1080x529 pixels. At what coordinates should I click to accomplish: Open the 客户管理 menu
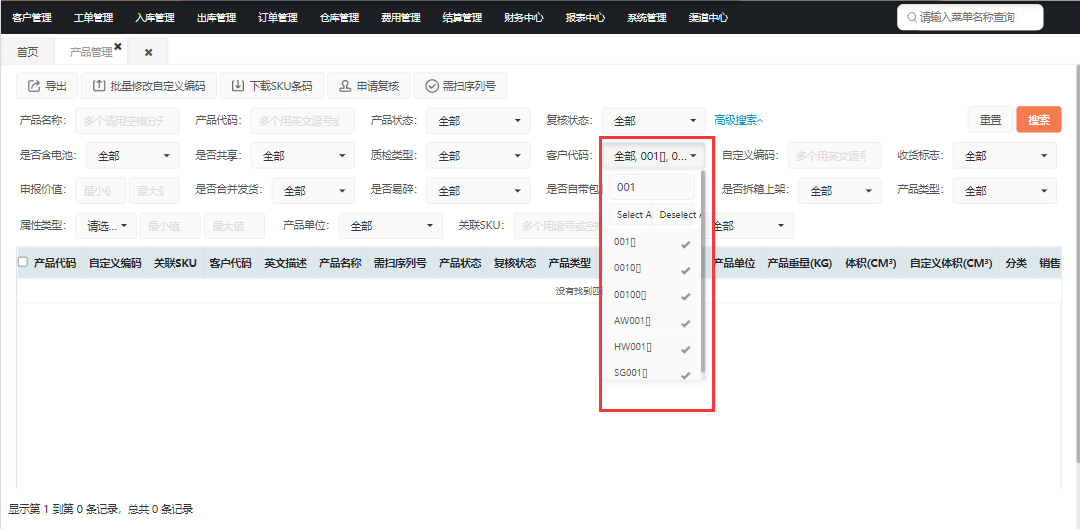pyautogui.click(x=32, y=17)
